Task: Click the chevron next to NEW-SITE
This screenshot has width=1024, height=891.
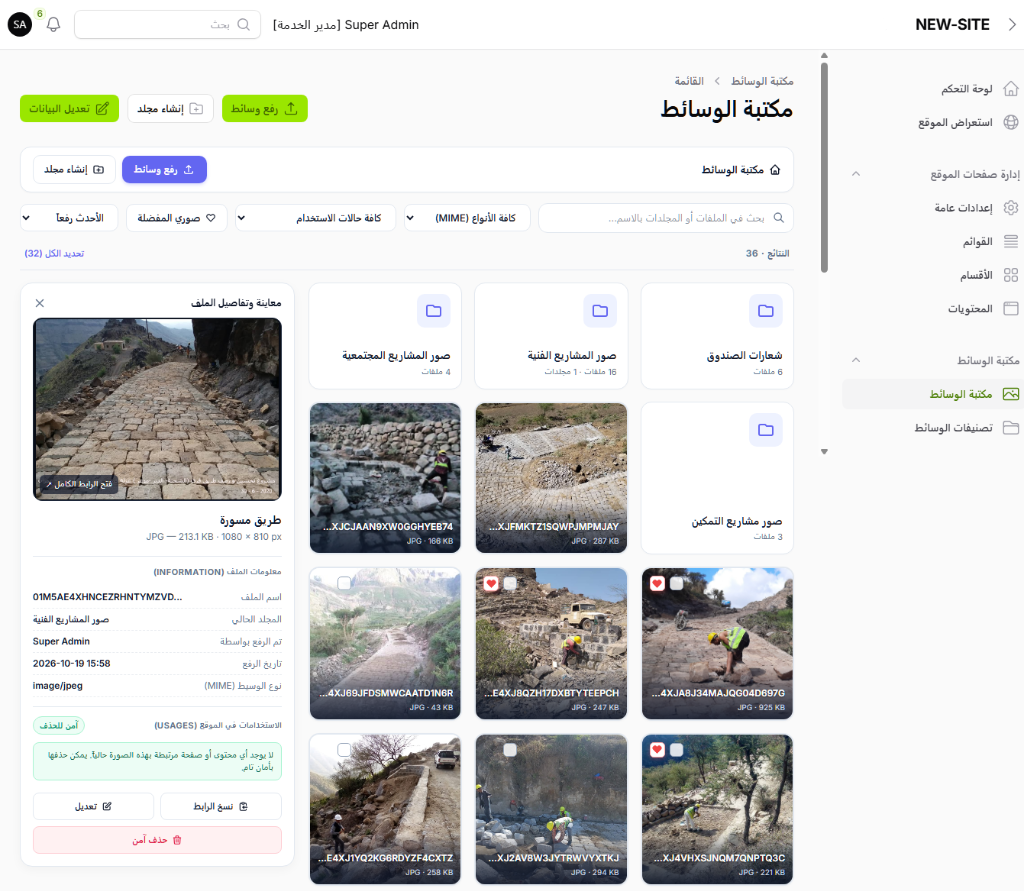Action: 1012,25
